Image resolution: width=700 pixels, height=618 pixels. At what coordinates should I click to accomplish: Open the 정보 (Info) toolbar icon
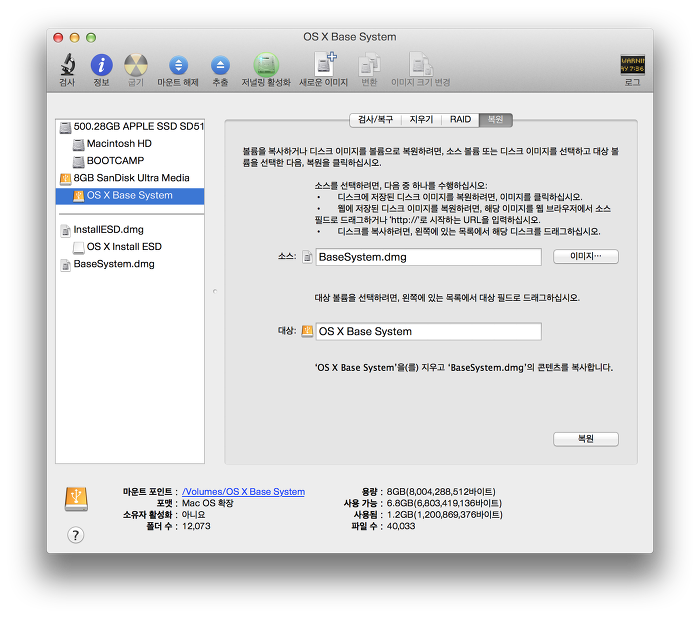[x=101, y=65]
